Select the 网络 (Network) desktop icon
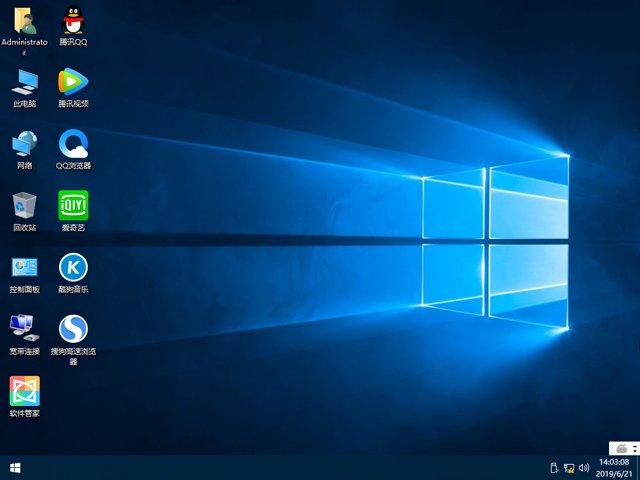 [x=24, y=144]
